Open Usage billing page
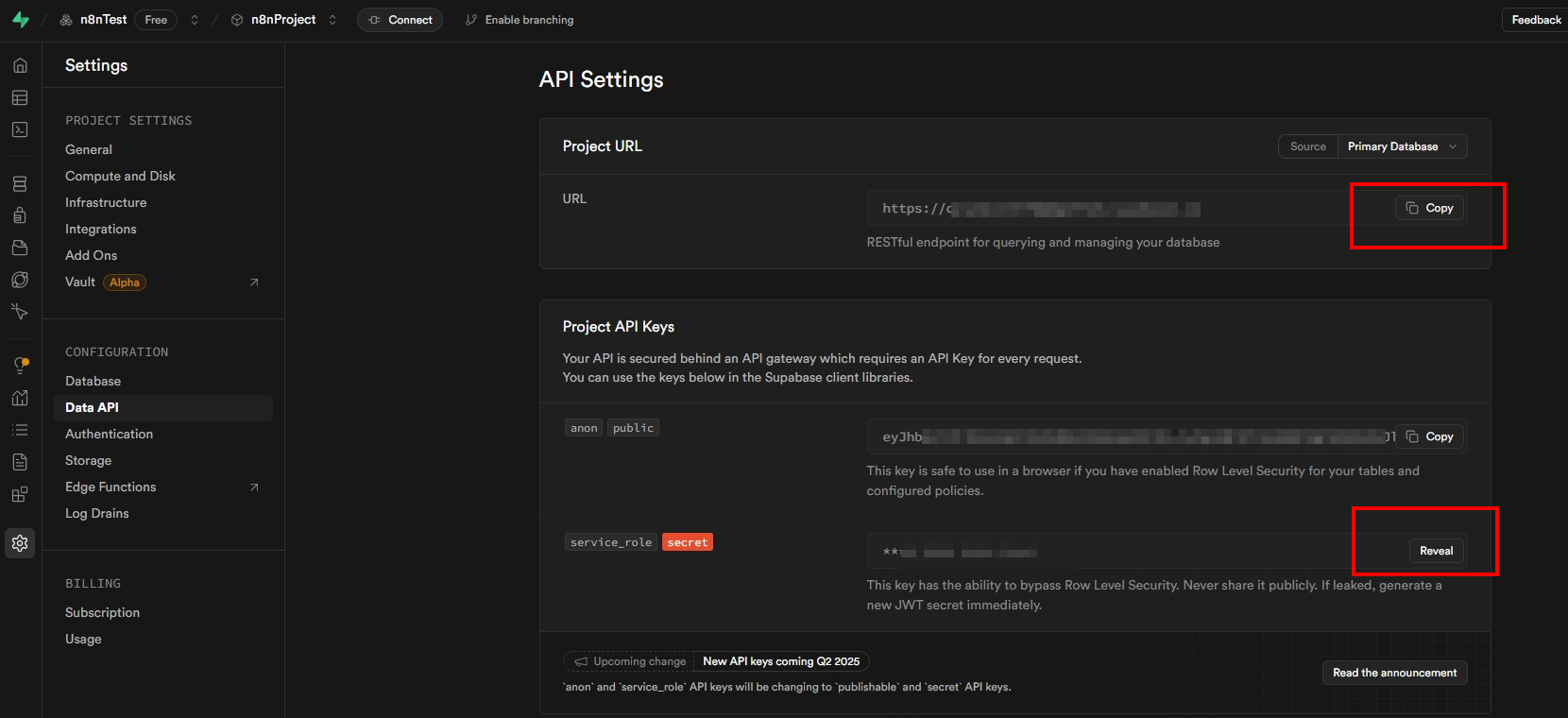1568x718 pixels. click(x=83, y=639)
